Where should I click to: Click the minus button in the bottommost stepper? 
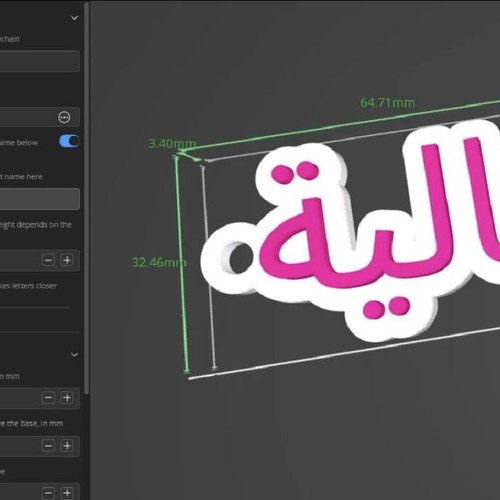48,493
